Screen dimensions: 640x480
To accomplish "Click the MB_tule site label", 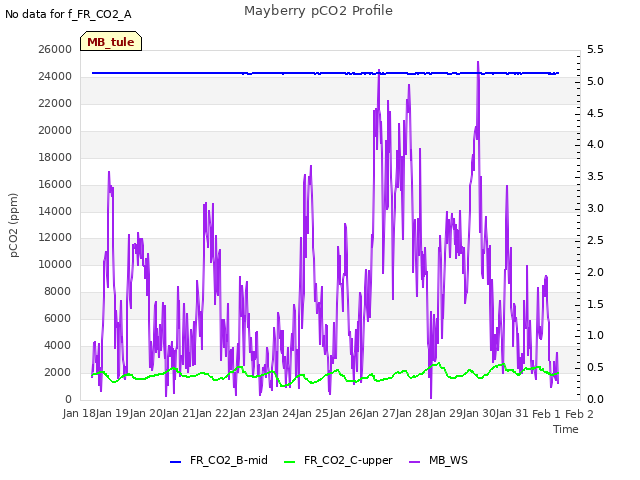I will [111, 41].
